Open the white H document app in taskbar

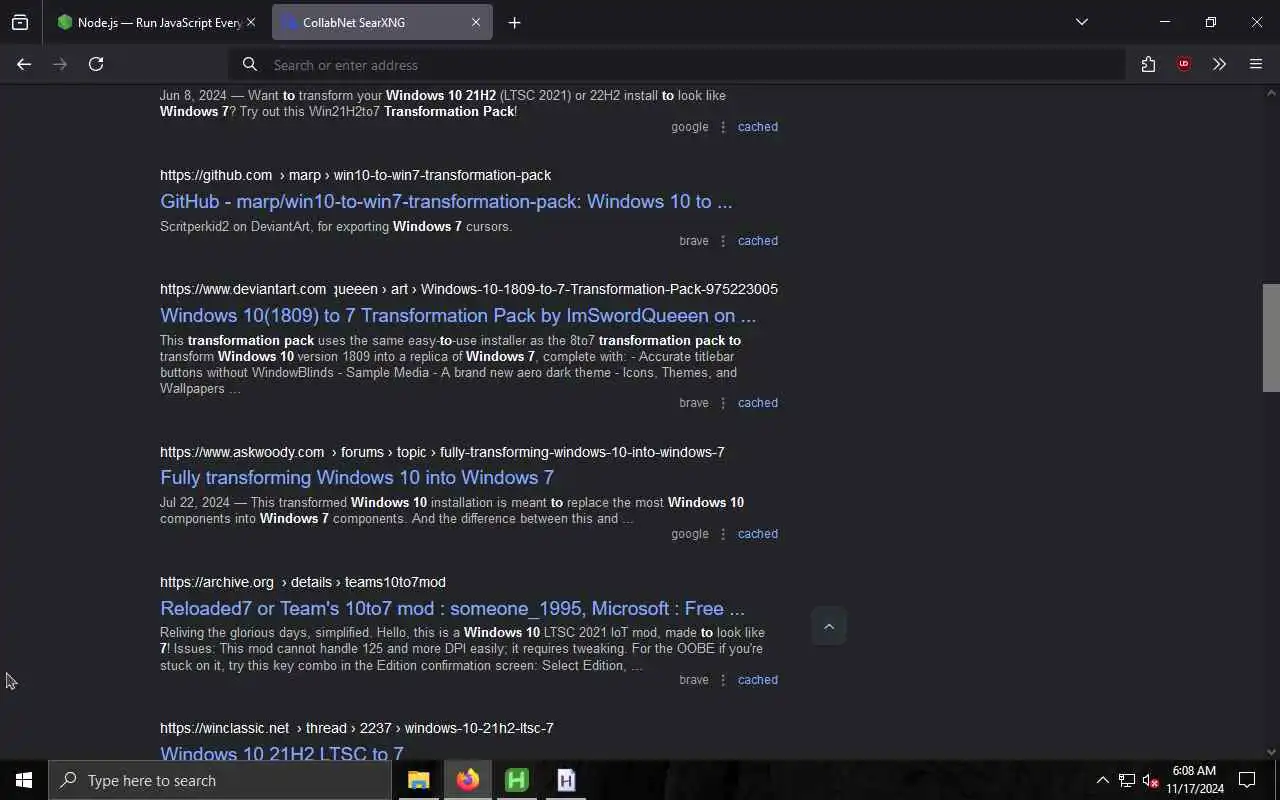566,780
